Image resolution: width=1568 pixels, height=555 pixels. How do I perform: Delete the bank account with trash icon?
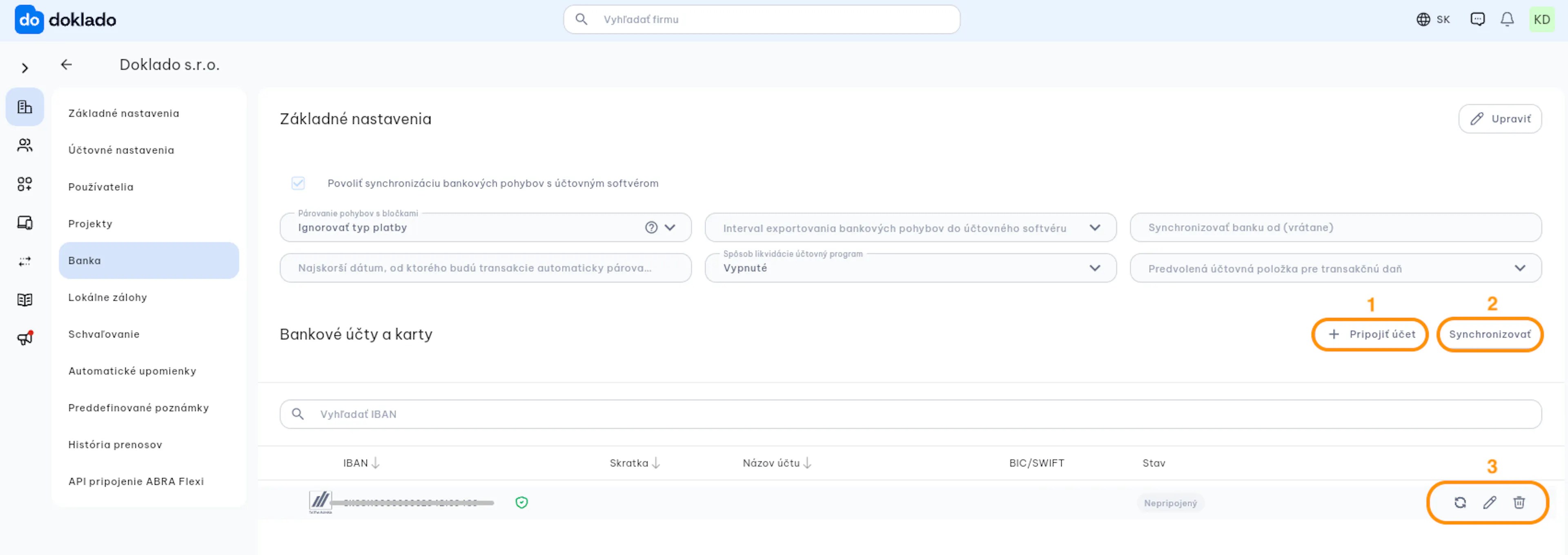[x=1519, y=503]
